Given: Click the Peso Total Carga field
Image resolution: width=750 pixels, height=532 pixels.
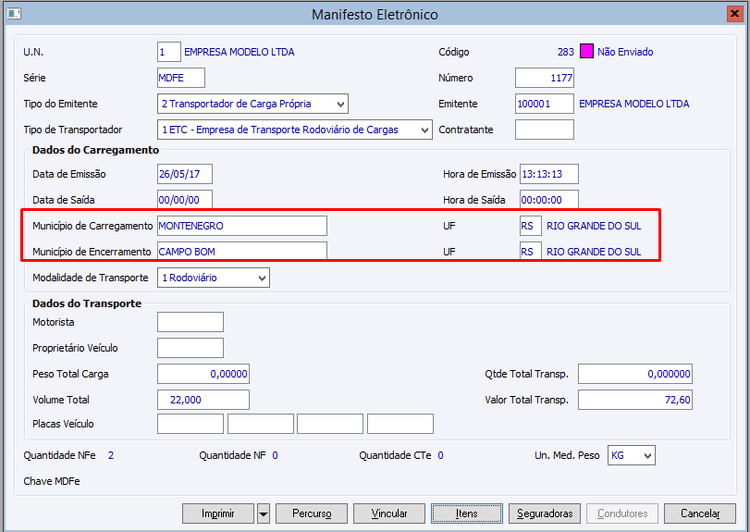Looking at the screenshot, I should 203,374.
